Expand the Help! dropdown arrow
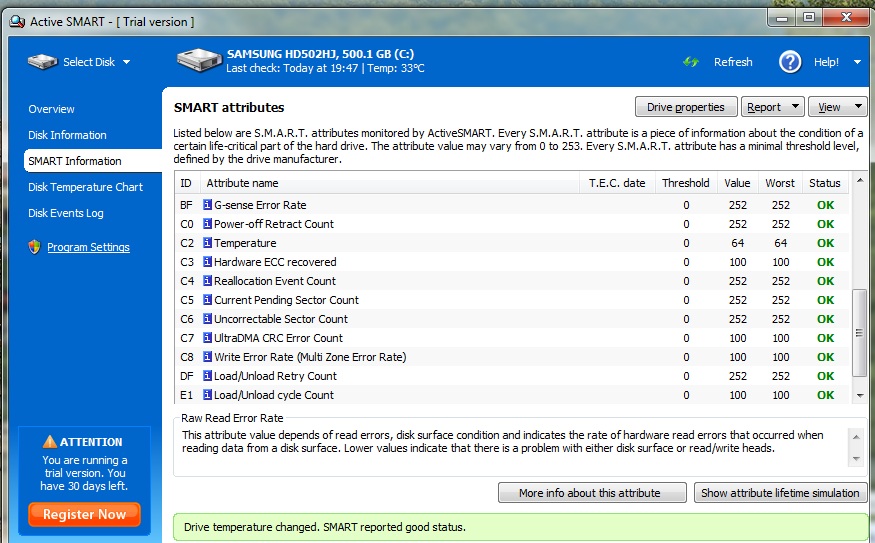This screenshot has width=875, height=543. tap(857, 62)
